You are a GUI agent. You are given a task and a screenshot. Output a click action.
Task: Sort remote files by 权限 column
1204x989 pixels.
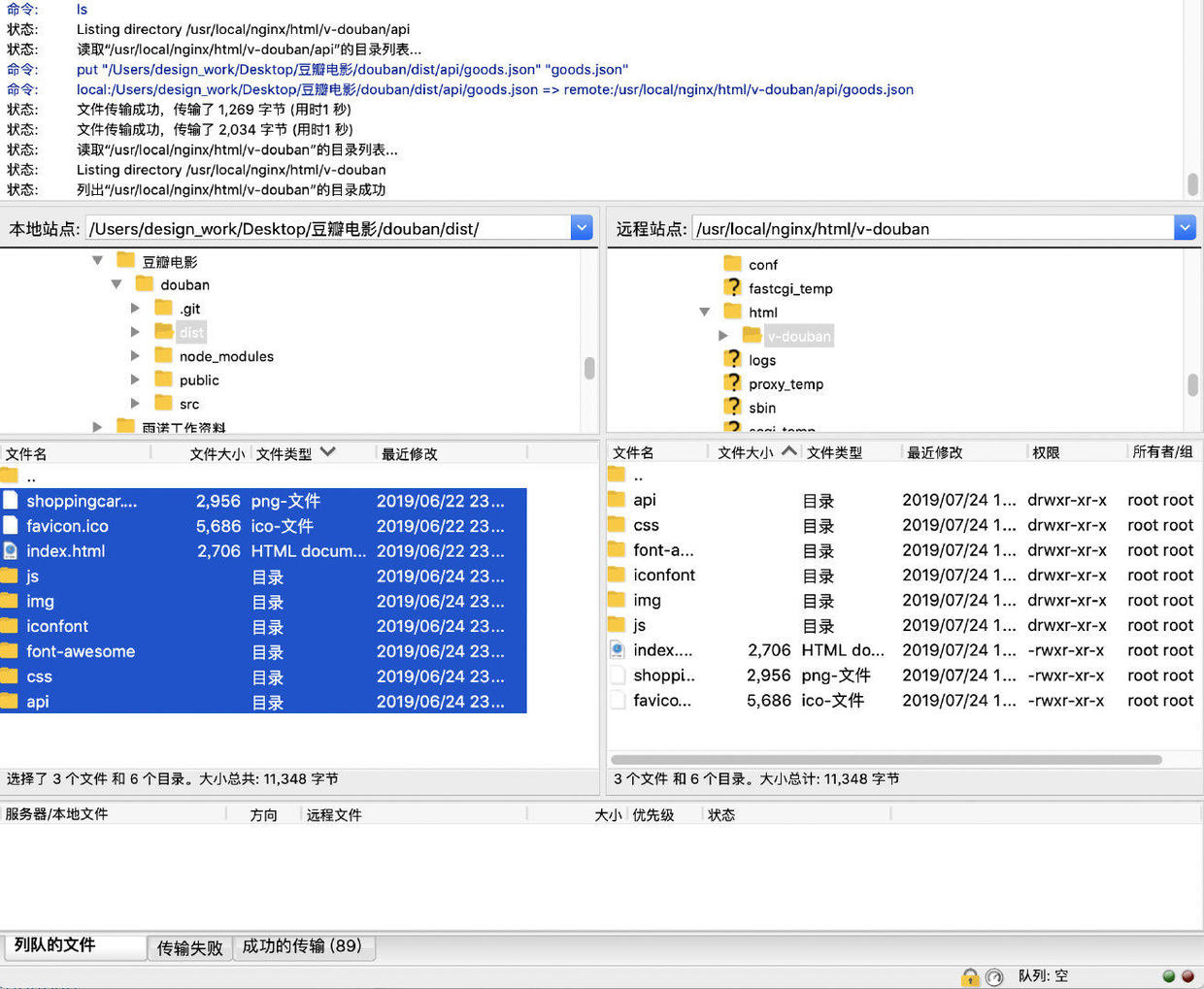tap(1077, 452)
